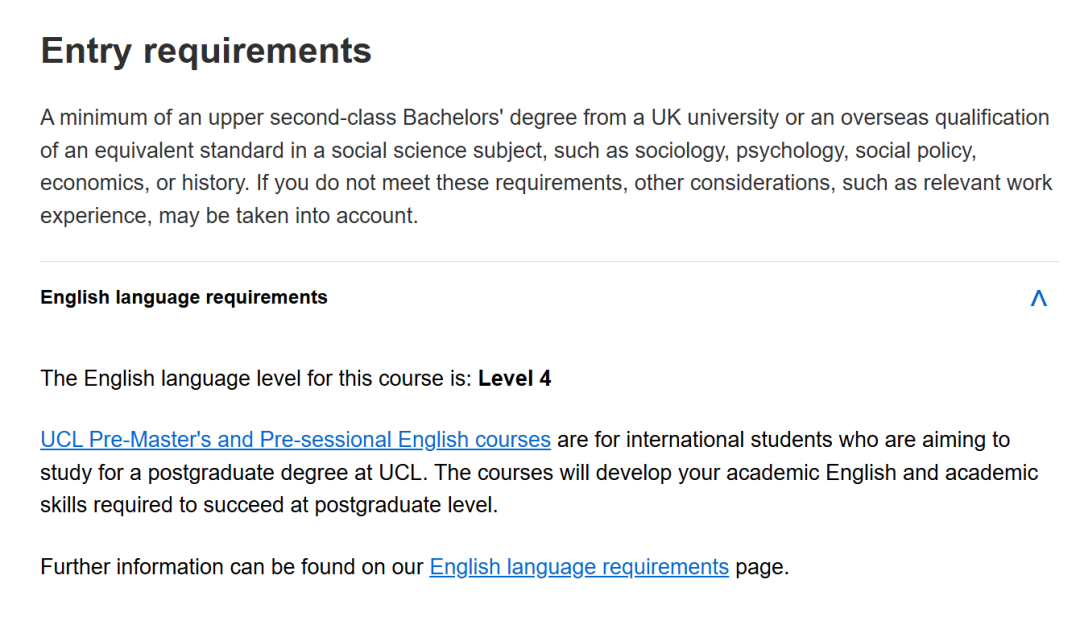
Task: Click the bold 'Level 4' text
Action: coord(514,379)
